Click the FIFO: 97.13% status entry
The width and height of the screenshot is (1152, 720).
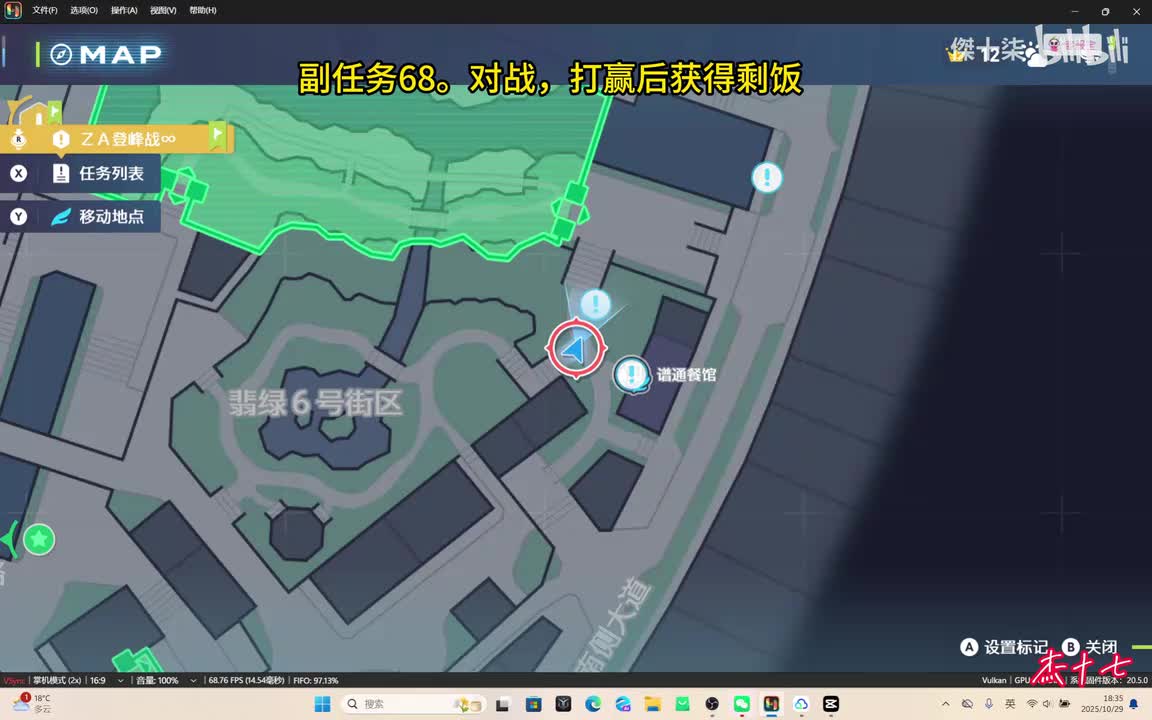pyautogui.click(x=316, y=681)
